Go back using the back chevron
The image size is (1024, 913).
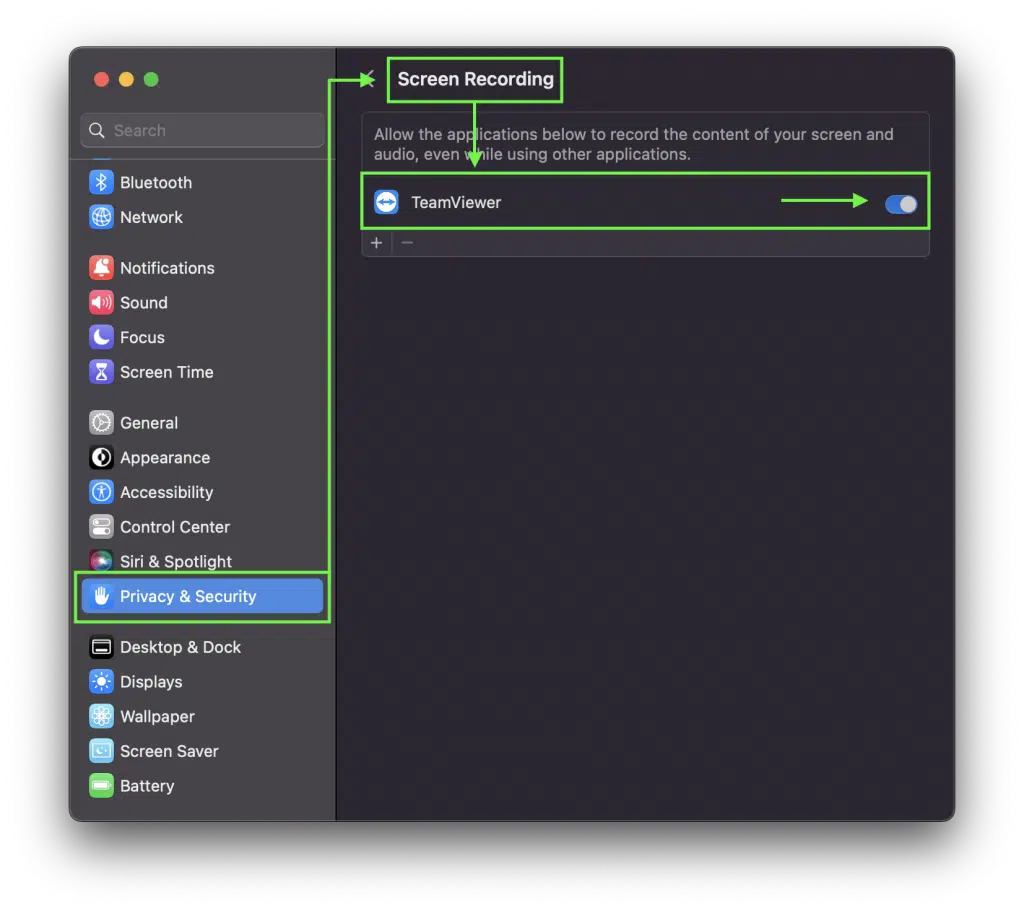[370, 79]
